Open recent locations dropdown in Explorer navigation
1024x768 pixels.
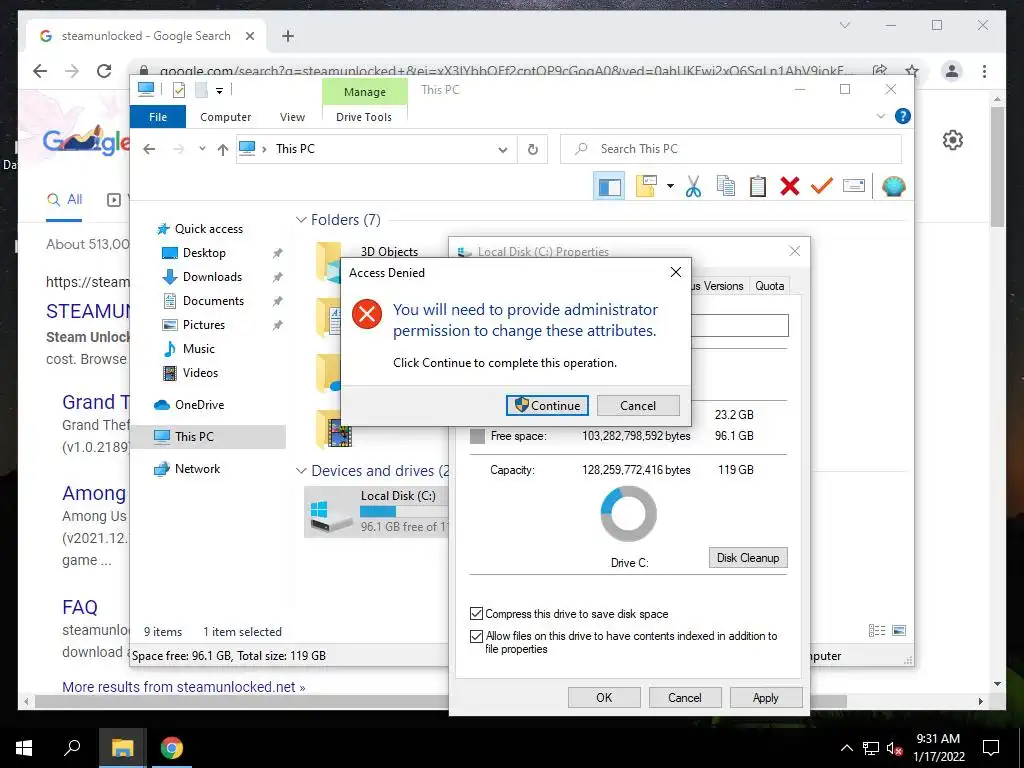[x=202, y=150]
